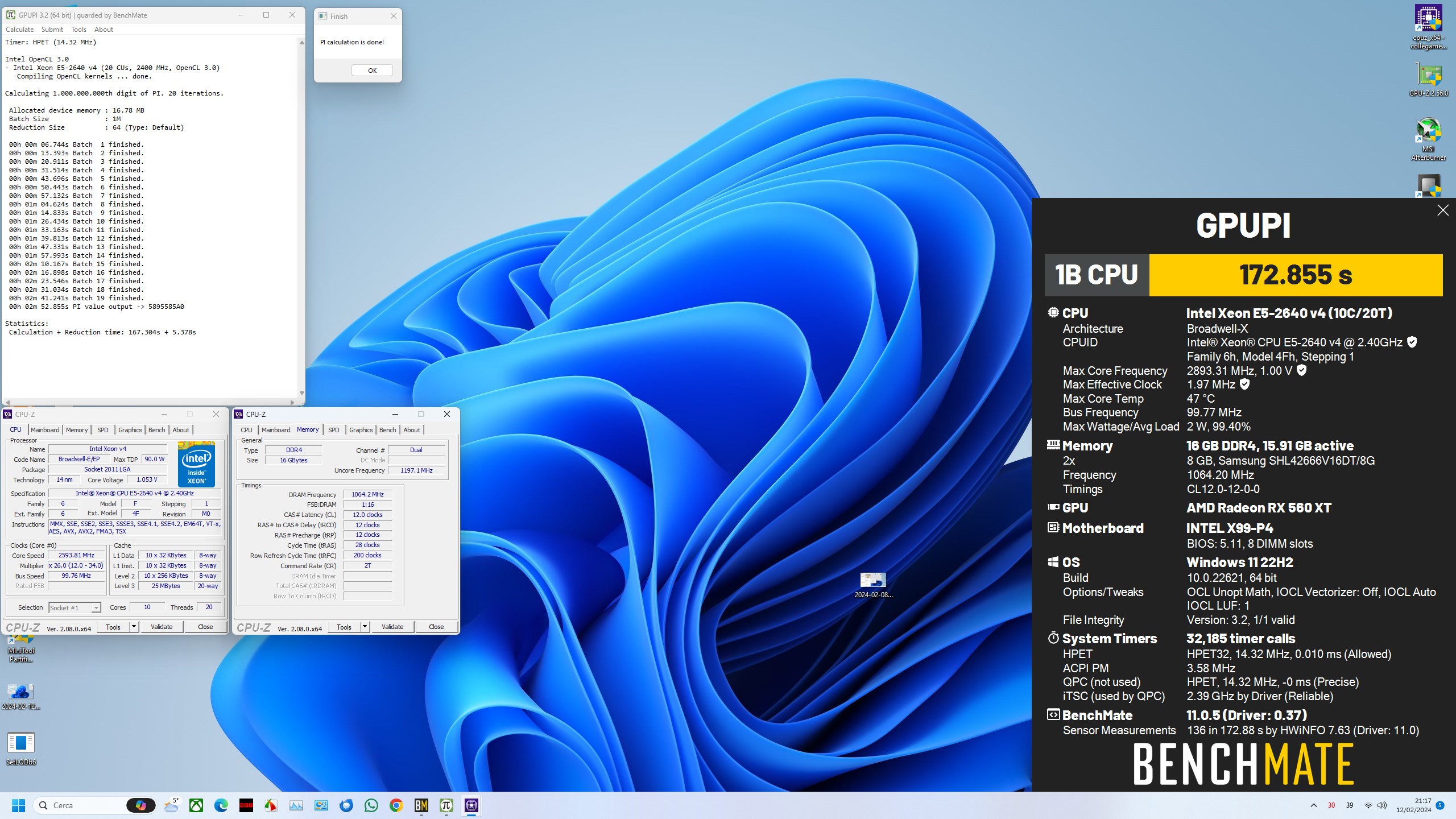Close the BenchMate GPUPI result panel

pyautogui.click(x=1443, y=210)
